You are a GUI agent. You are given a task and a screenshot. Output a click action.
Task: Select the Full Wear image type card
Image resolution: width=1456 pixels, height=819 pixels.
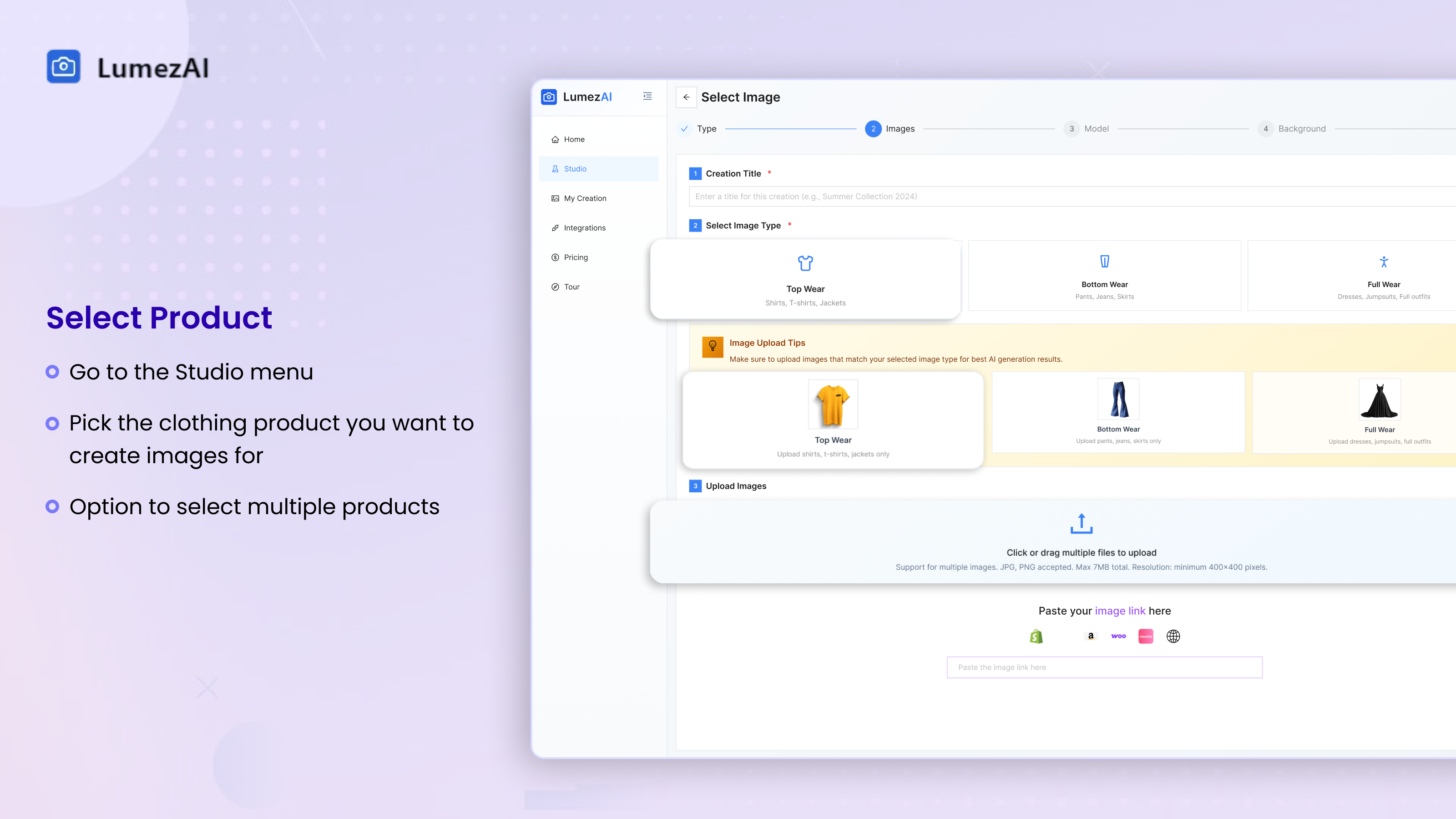click(1383, 276)
